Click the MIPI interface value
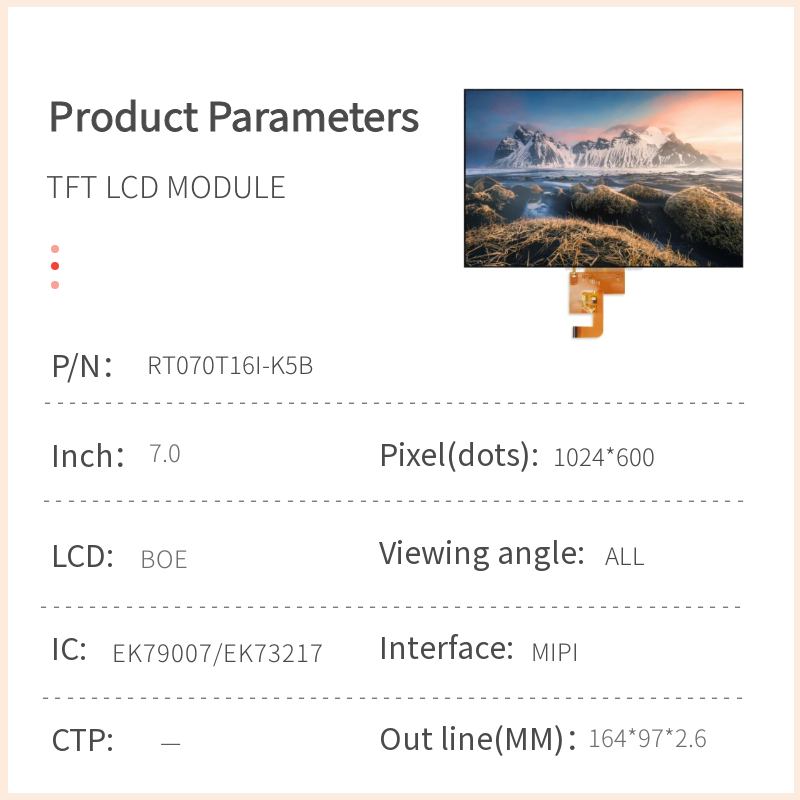 [555, 653]
